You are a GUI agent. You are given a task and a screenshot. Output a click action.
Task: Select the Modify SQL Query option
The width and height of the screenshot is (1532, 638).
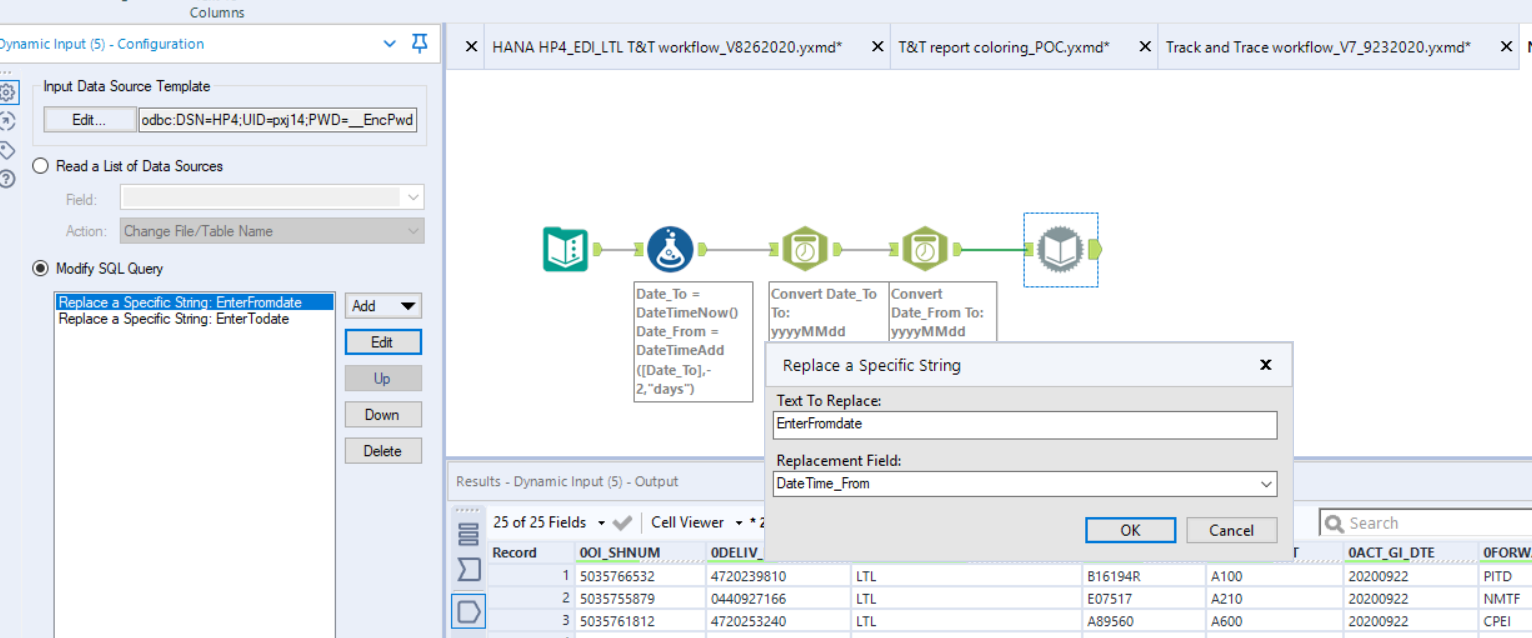(41, 268)
